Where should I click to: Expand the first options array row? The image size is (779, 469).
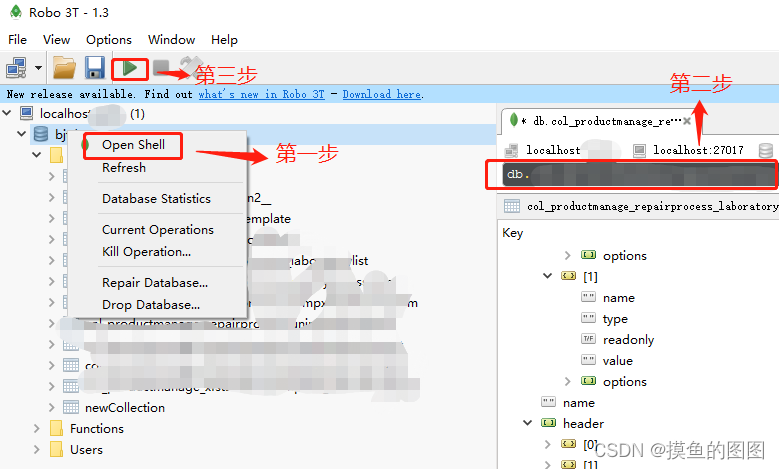[567, 255]
